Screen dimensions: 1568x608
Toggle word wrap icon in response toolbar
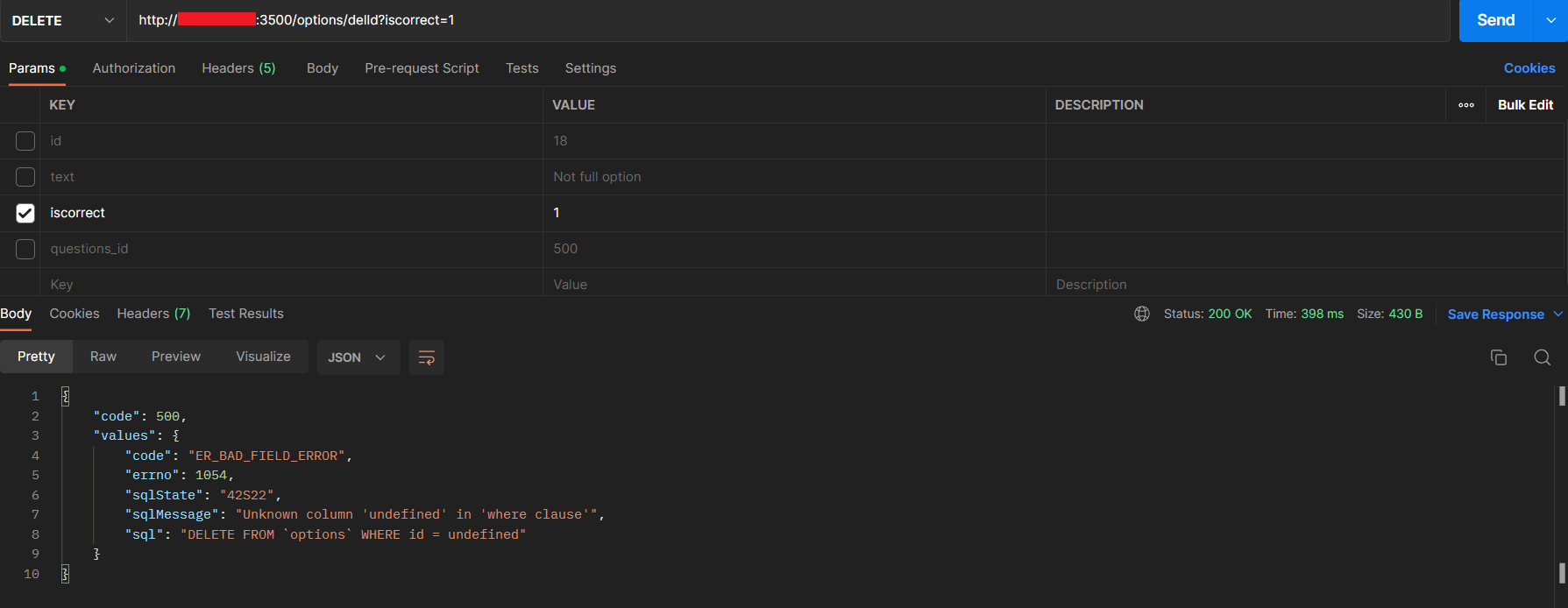pyautogui.click(x=427, y=357)
